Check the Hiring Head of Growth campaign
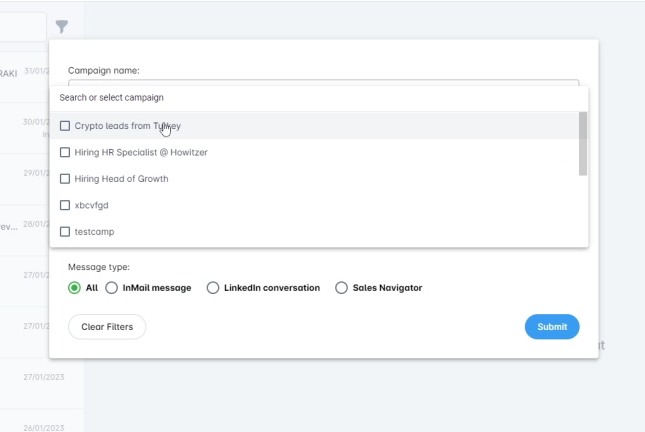 pyautogui.click(x=65, y=179)
